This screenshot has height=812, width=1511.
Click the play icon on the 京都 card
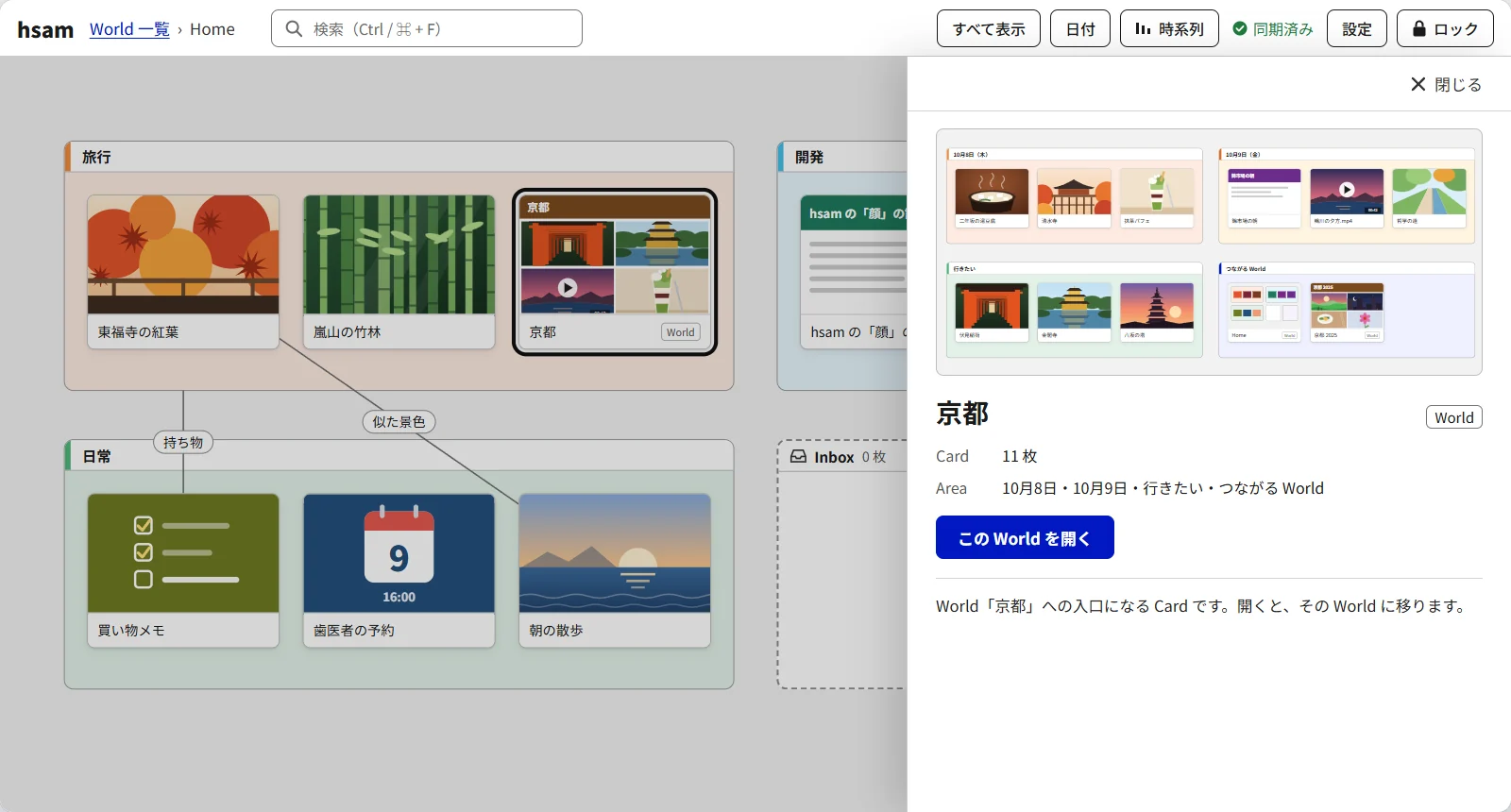[x=567, y=288]
